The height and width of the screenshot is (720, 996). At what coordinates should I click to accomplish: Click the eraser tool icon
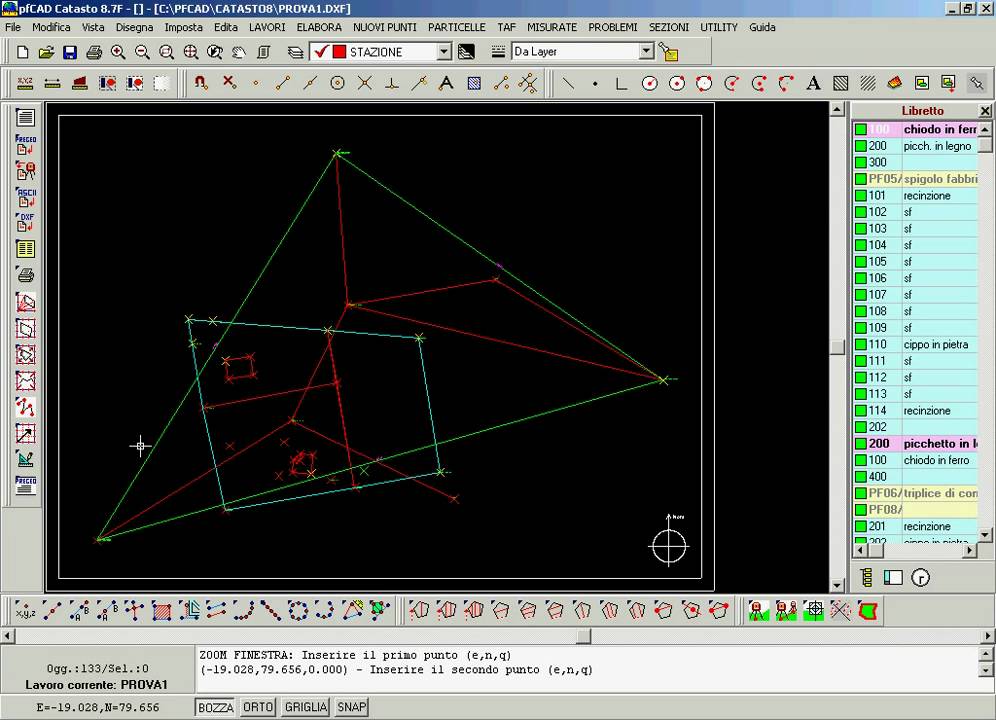coord(894,83)
